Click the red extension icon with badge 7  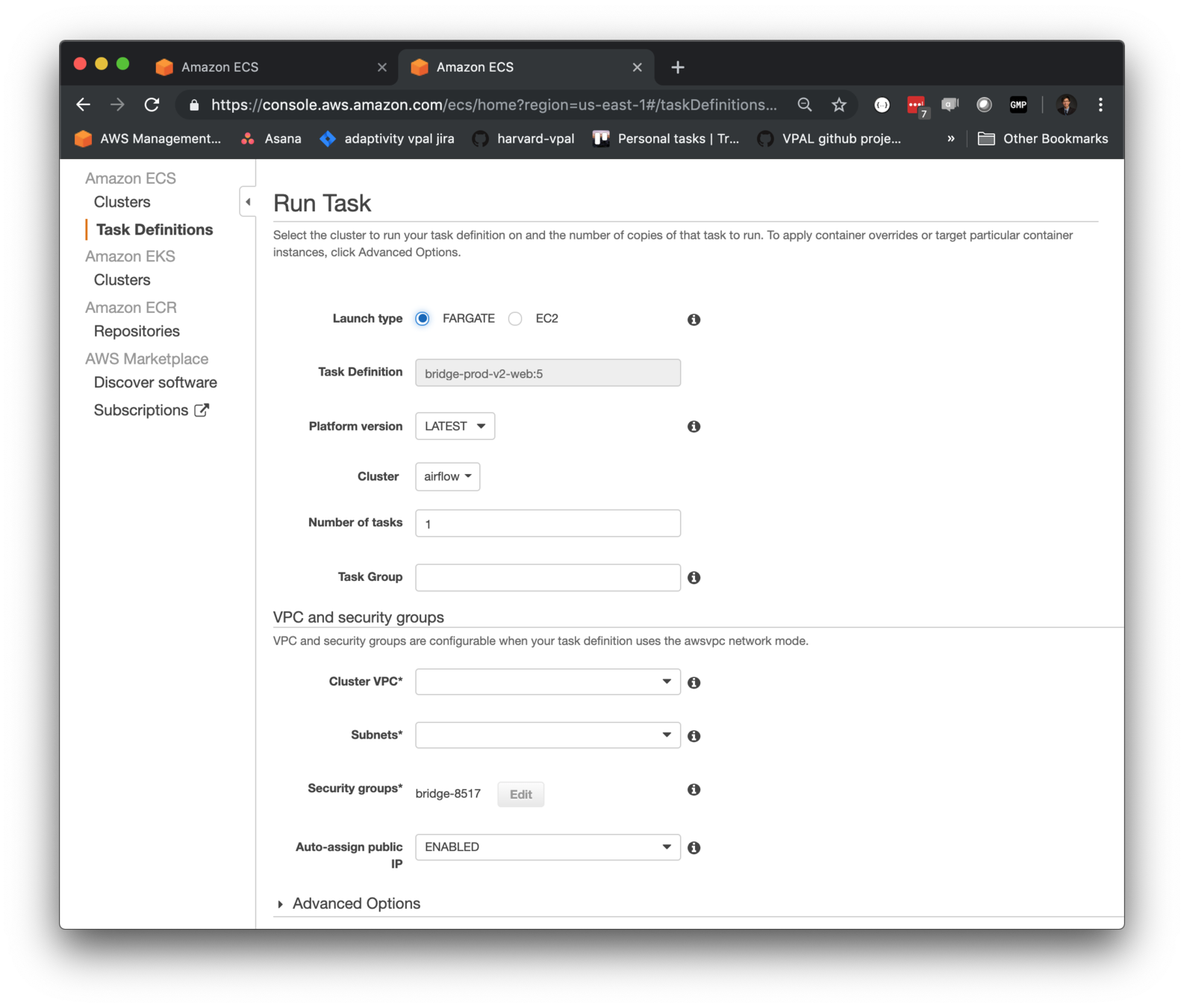[x=917, y=106]
